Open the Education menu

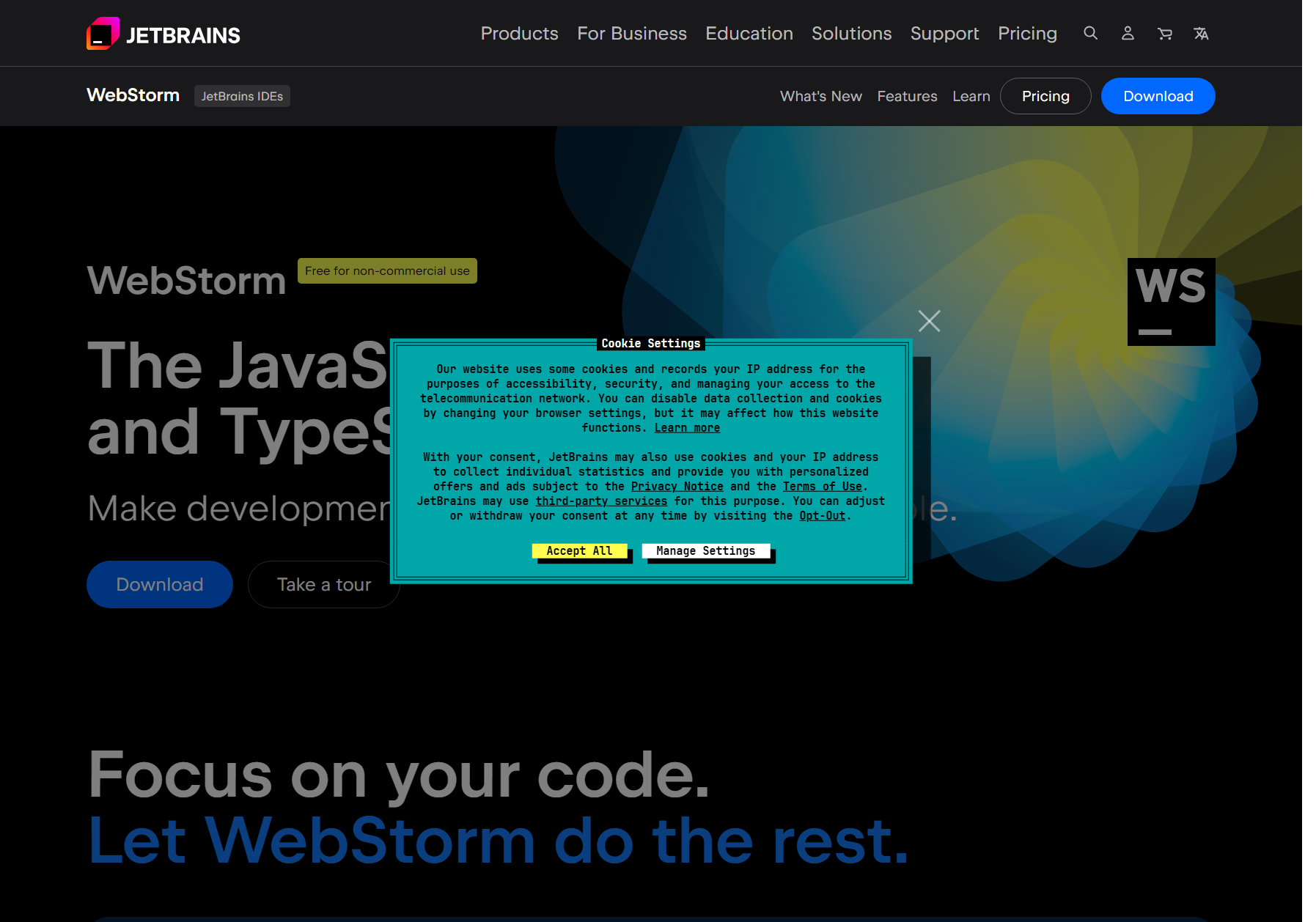point(749,34)
